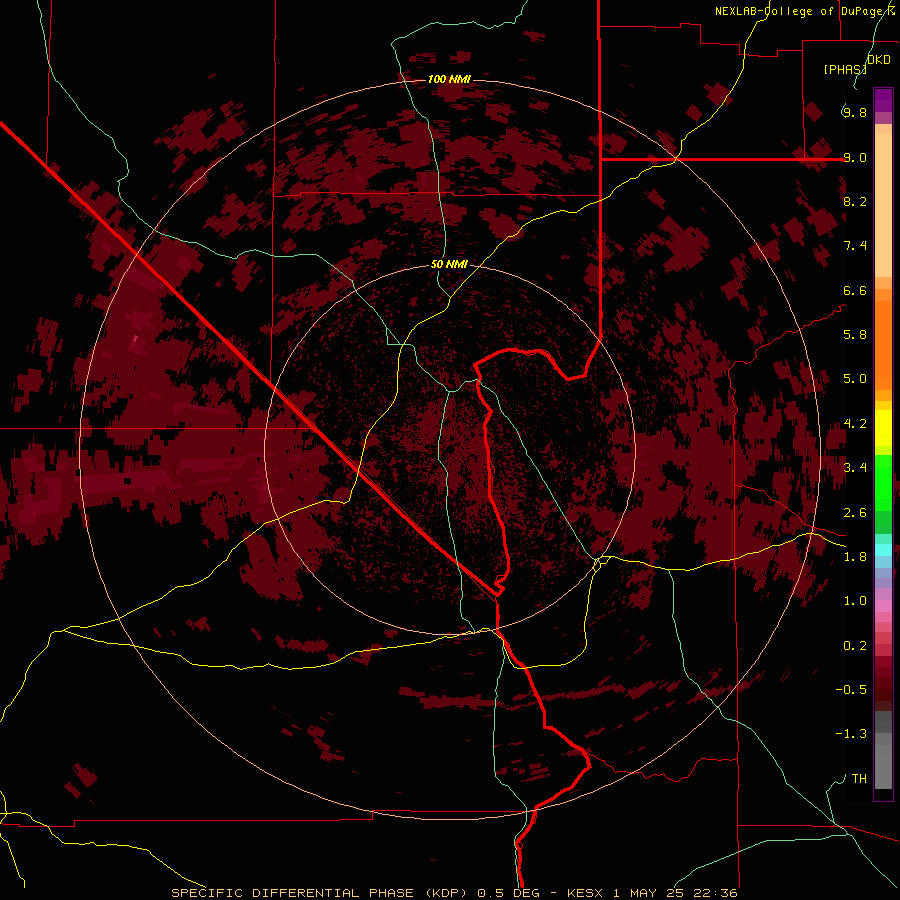Click the 1.8 colorbar value
900x900 pixels.
(x=855, y=557)
